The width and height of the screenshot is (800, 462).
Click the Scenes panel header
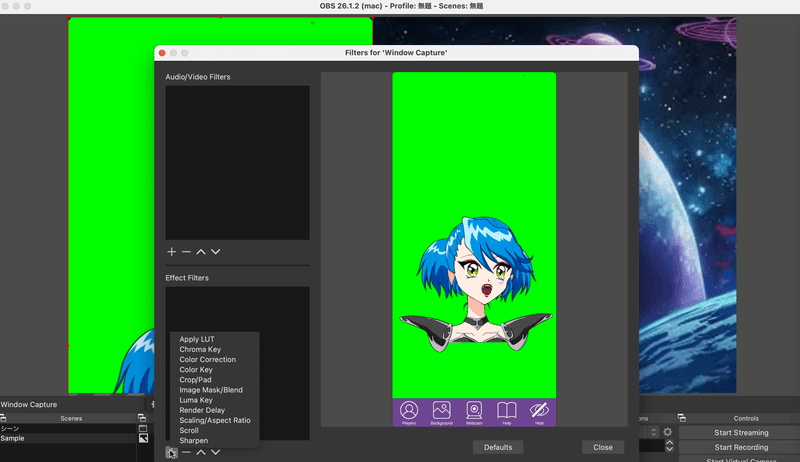click(71, 418)
